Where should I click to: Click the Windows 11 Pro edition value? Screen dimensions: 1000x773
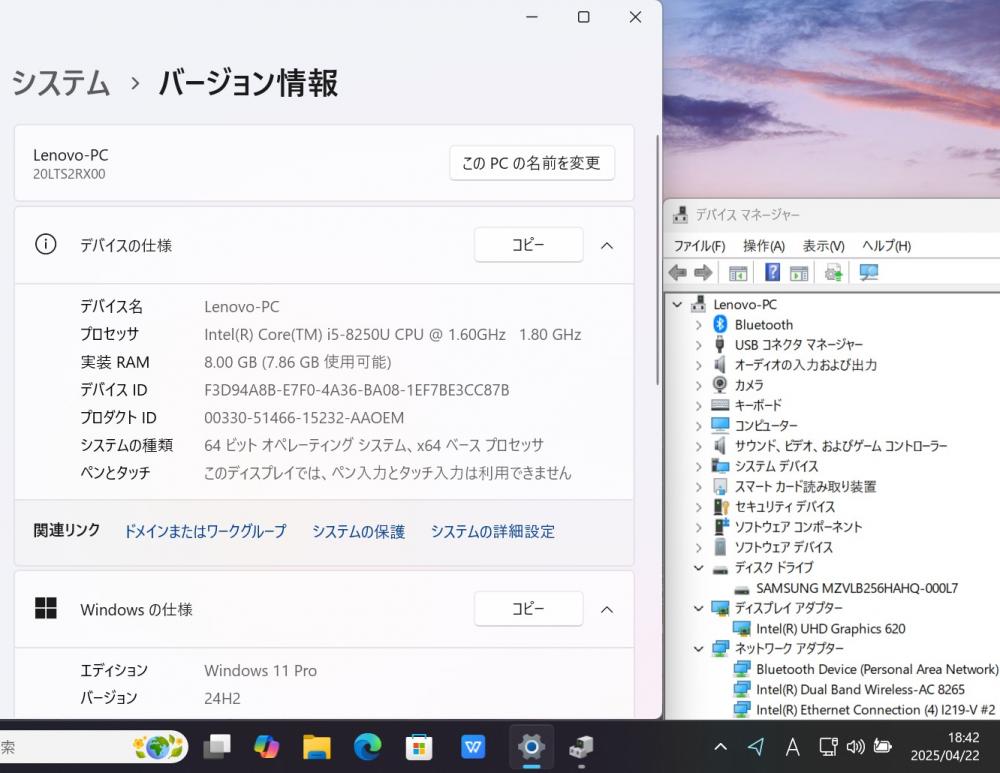coord(260,670)
